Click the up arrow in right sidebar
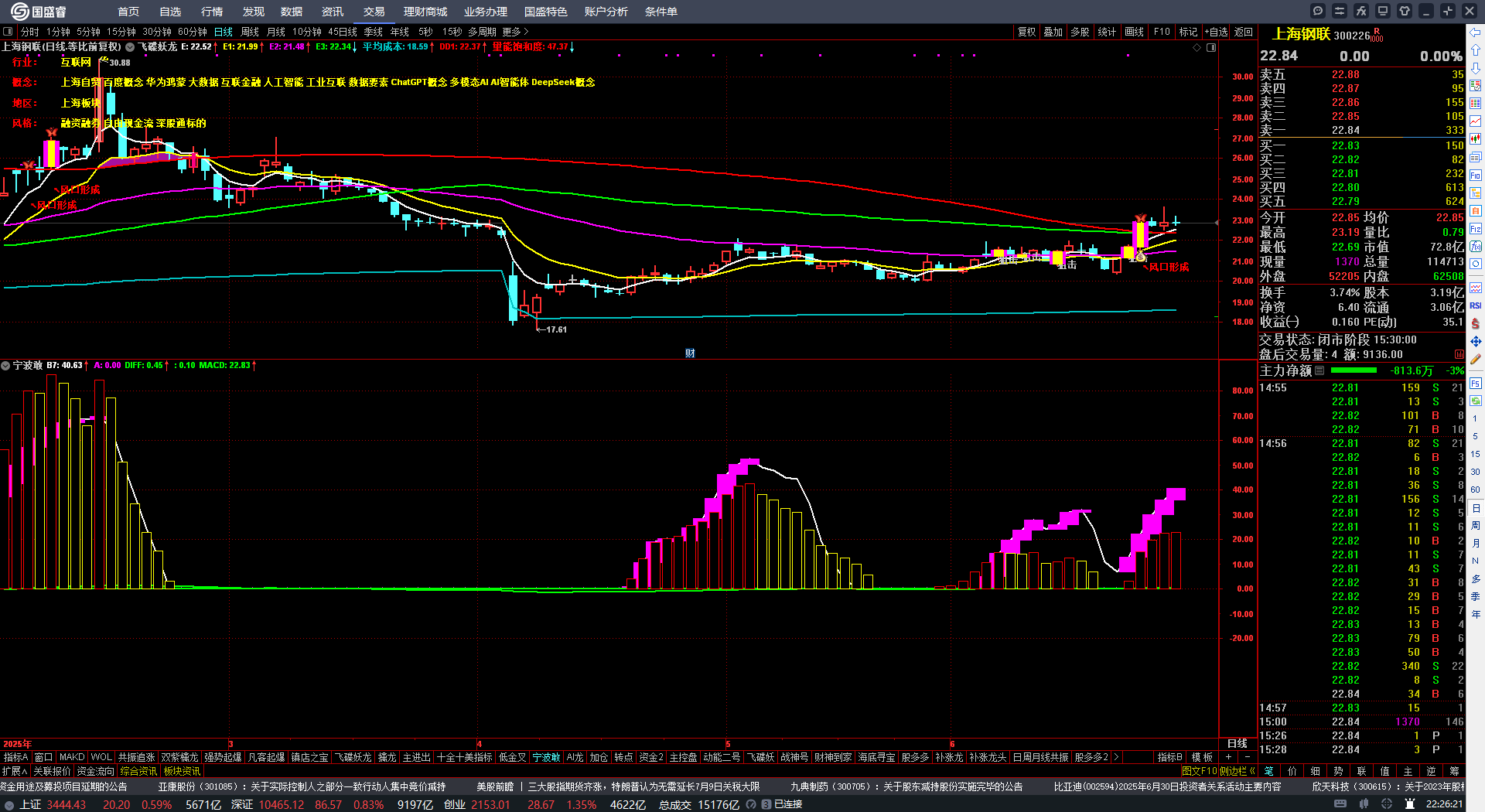The image size is (1485, 812). click(1476, 50)
